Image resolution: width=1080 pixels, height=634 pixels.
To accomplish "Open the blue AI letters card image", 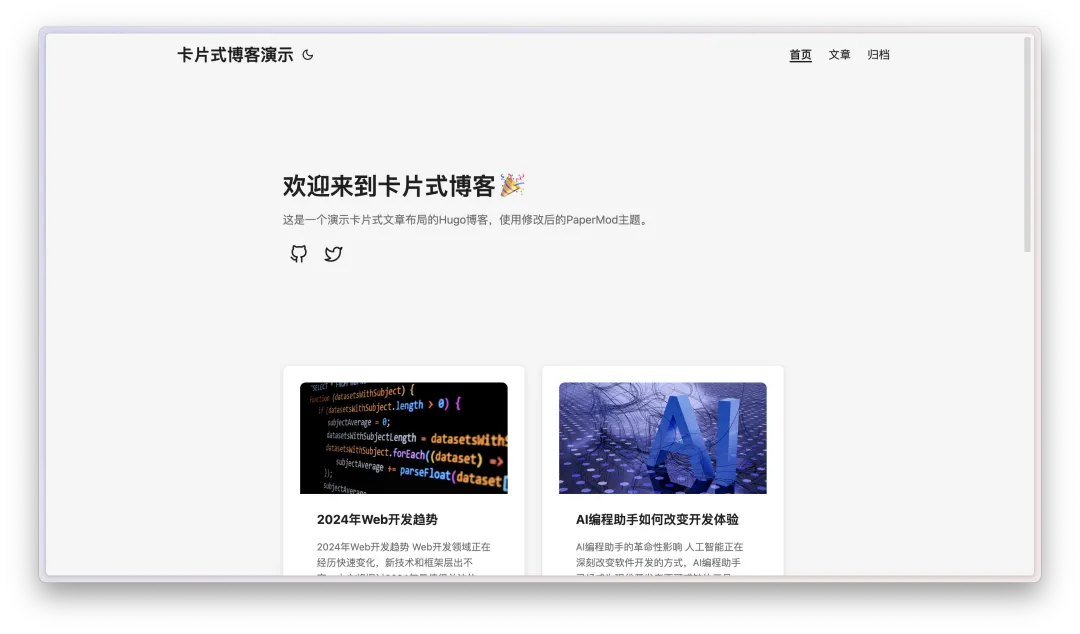I will (662, 438).
